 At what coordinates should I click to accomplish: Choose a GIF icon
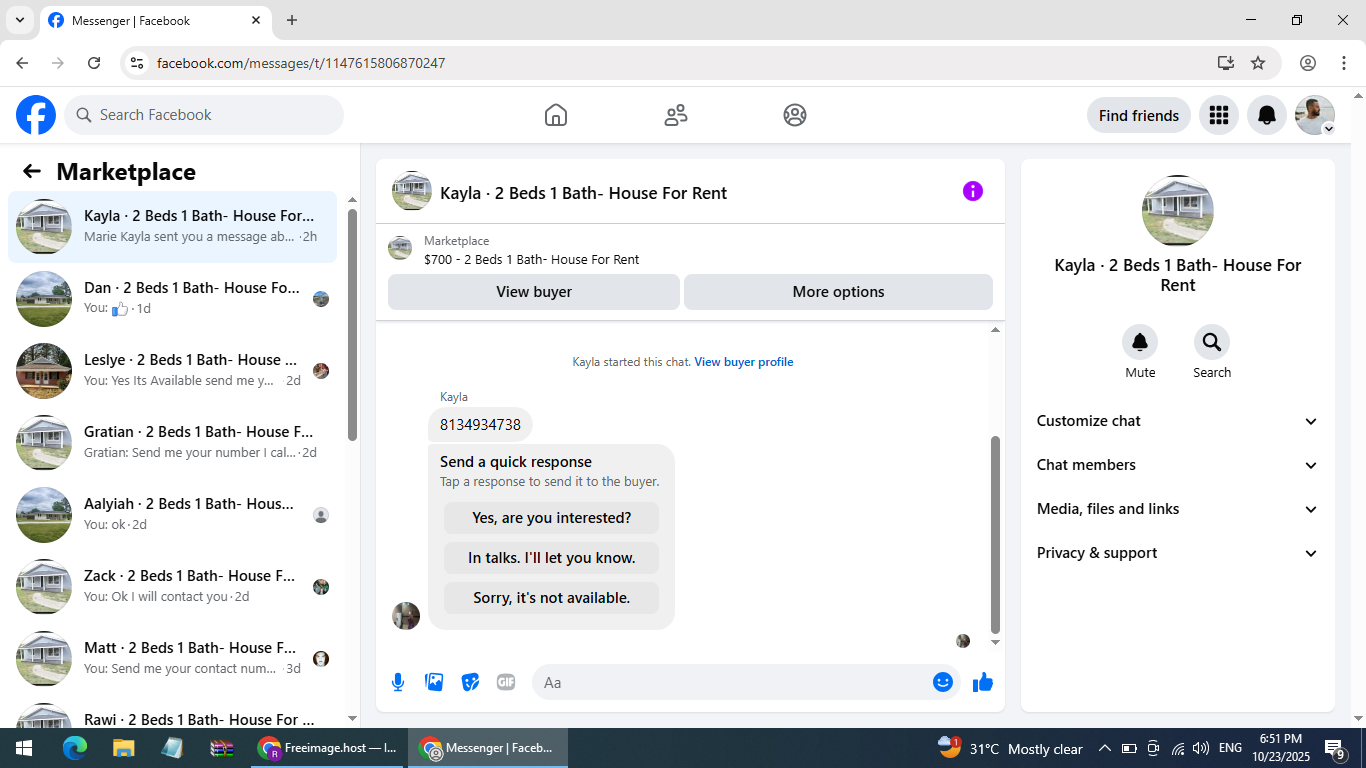coord(506,682)
